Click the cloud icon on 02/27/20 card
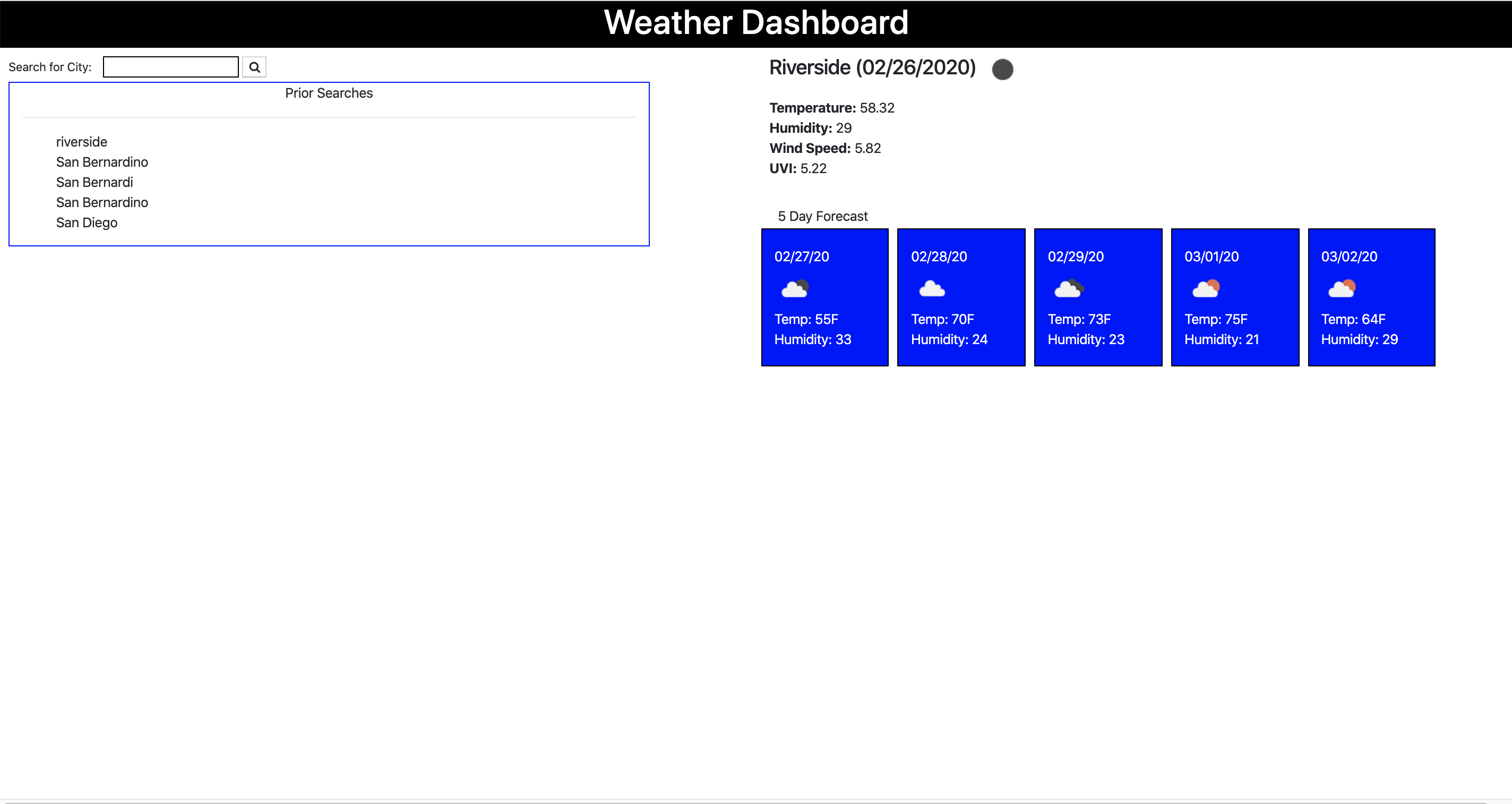The image size is (1512, 804). [x=795, y=288]
